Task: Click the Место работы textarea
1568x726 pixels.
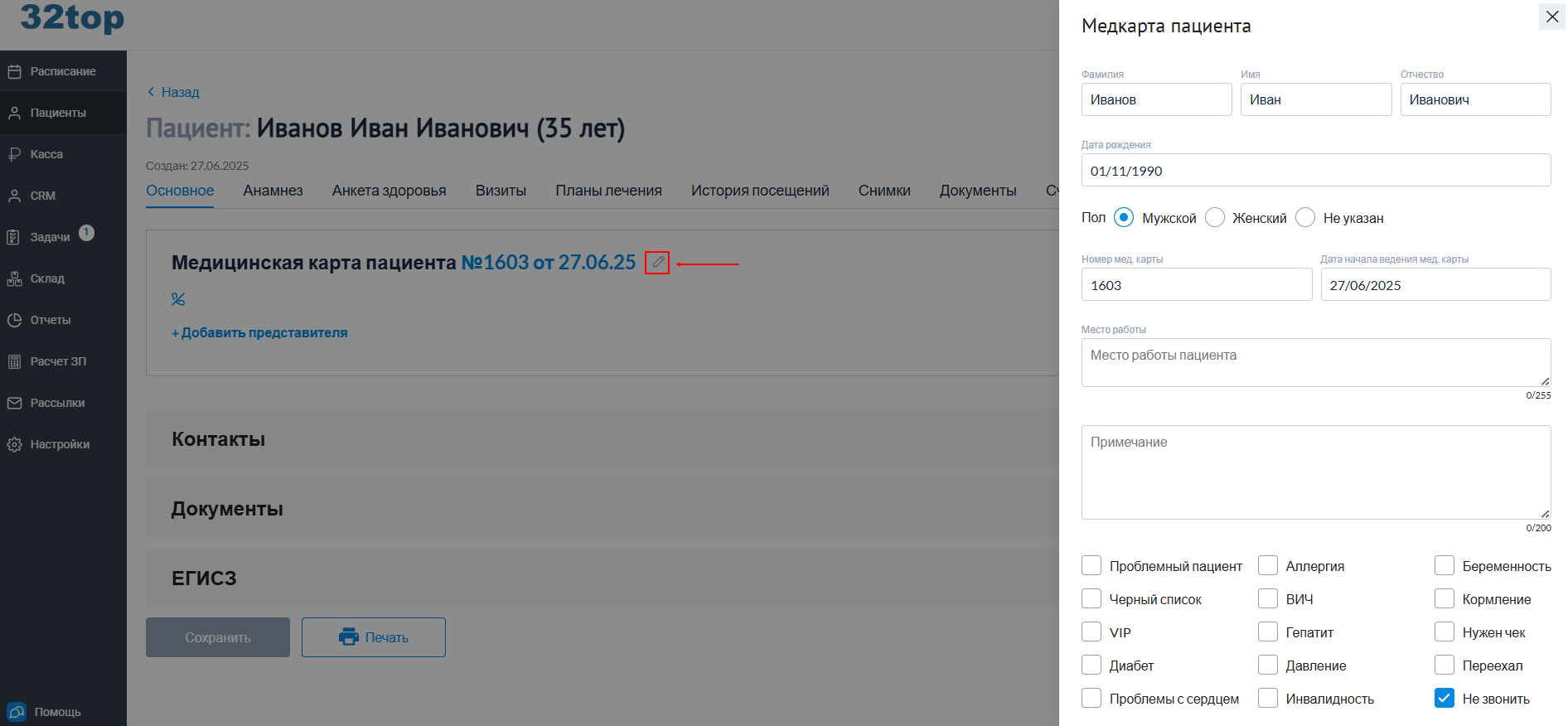Action: (1316, 362)
